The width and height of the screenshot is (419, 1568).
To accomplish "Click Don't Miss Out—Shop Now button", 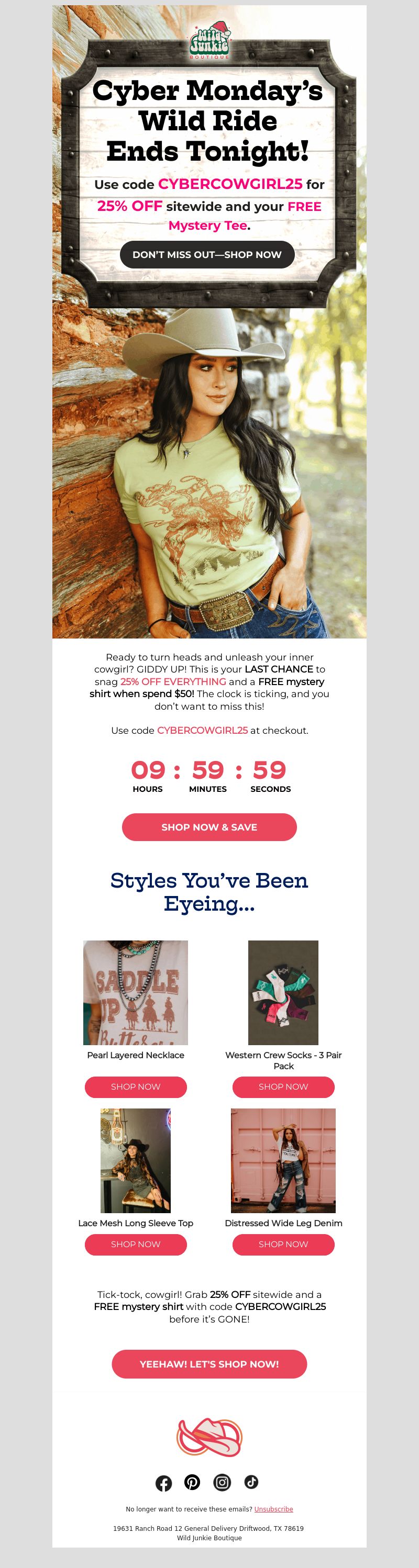I will coord(207,254).
